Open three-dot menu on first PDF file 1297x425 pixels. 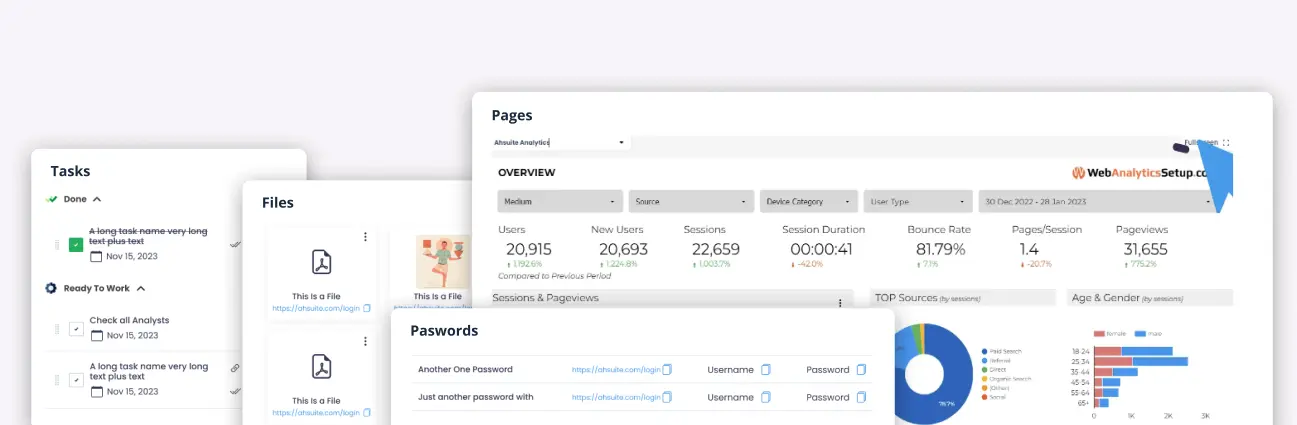click(x=365, y=237)
